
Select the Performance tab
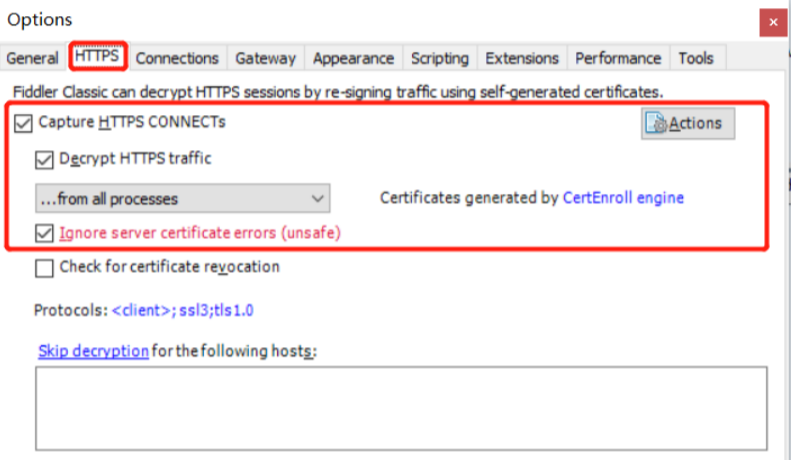tap(618, 59)
